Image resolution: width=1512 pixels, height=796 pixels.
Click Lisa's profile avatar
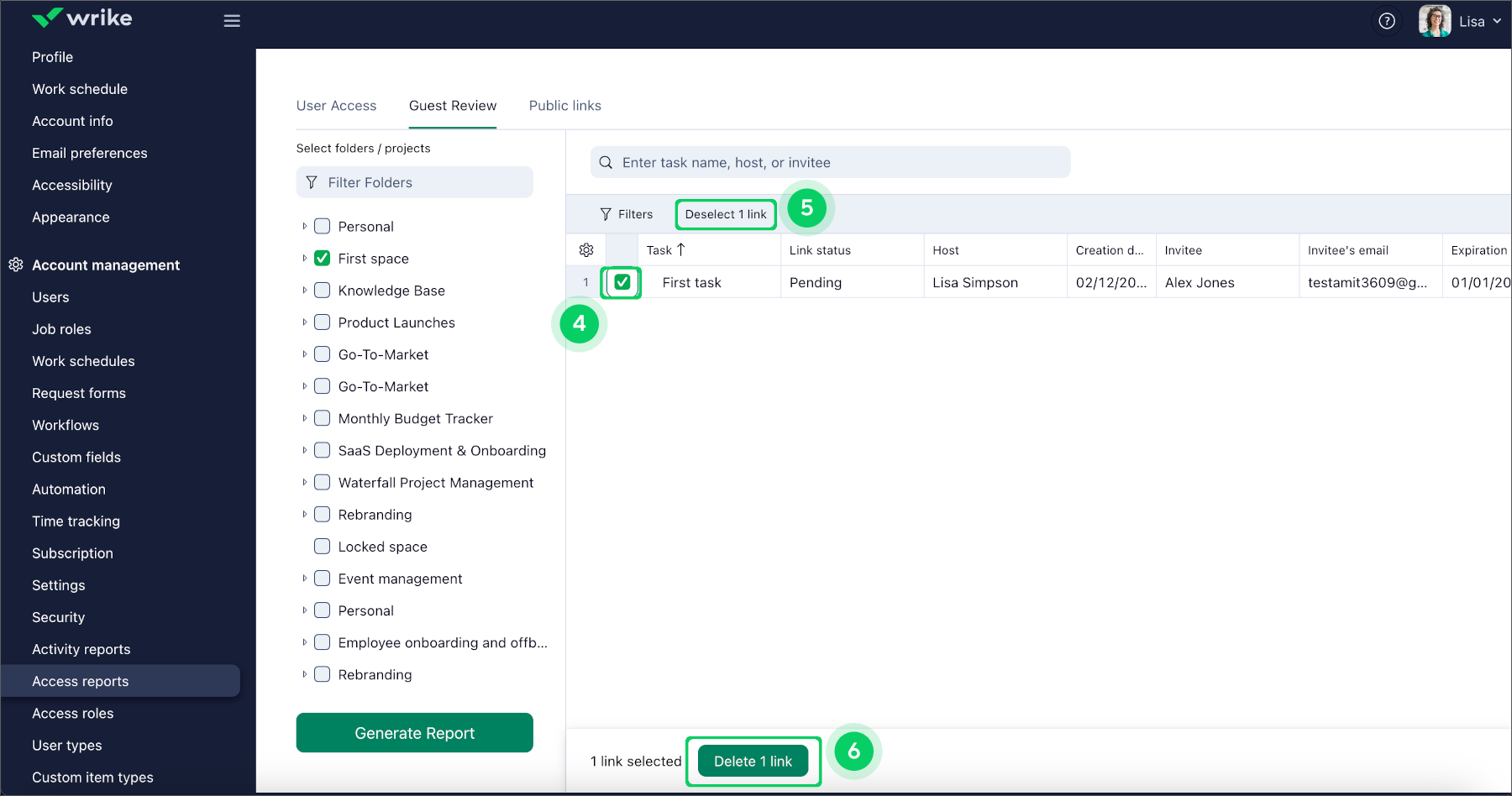(1435, 21)
